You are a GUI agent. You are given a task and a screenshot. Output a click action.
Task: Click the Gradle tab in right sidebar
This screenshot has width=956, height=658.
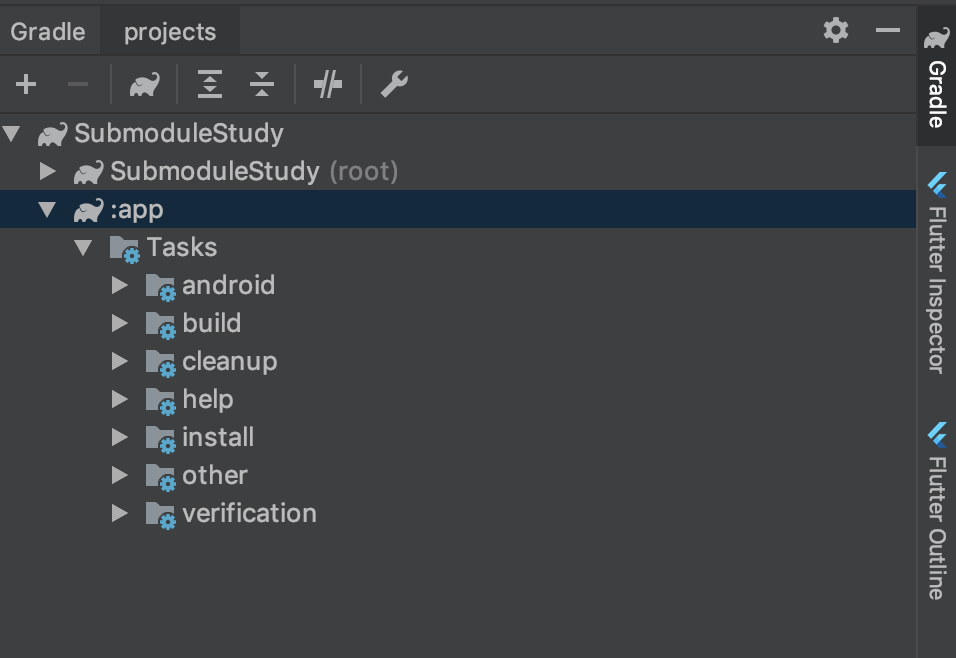pos(936,76)
